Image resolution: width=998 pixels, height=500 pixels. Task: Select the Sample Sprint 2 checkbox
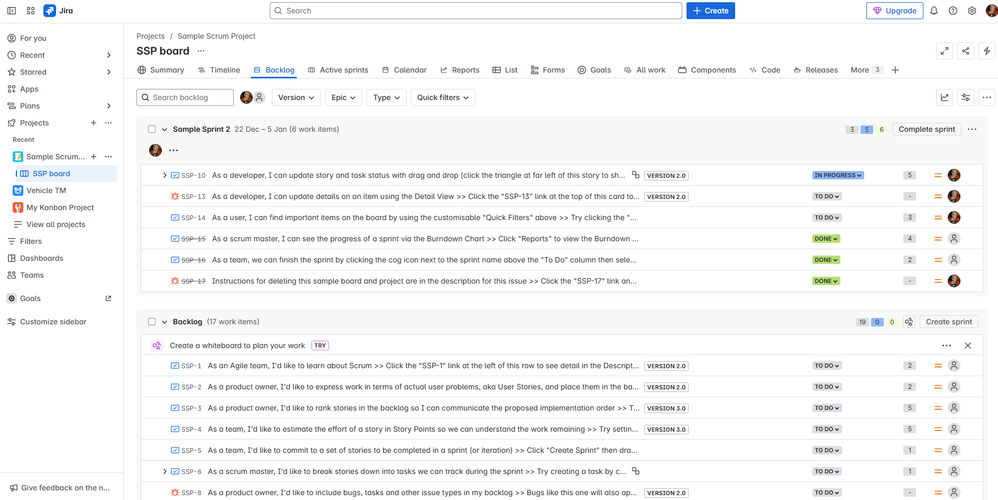tap(151, 129)
